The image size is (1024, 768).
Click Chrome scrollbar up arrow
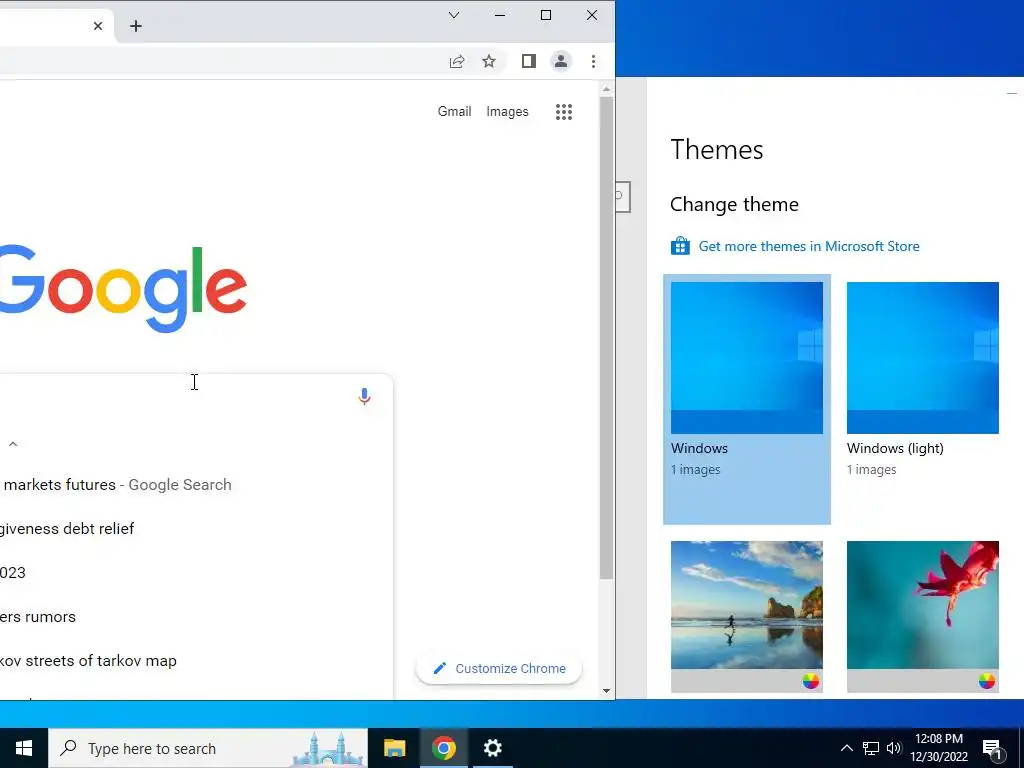(606, 89)
